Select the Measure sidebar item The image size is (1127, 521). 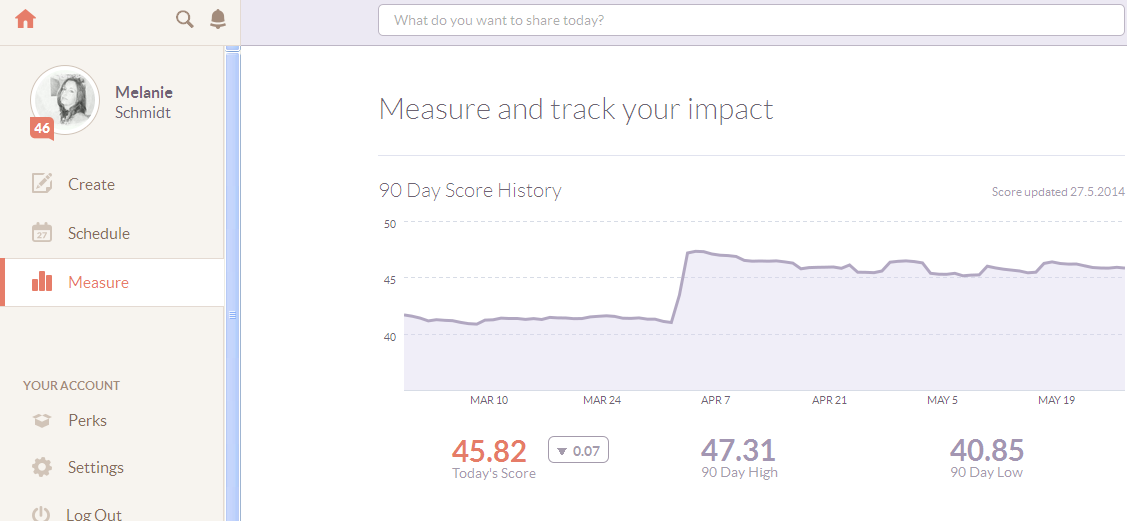point(98,282)
